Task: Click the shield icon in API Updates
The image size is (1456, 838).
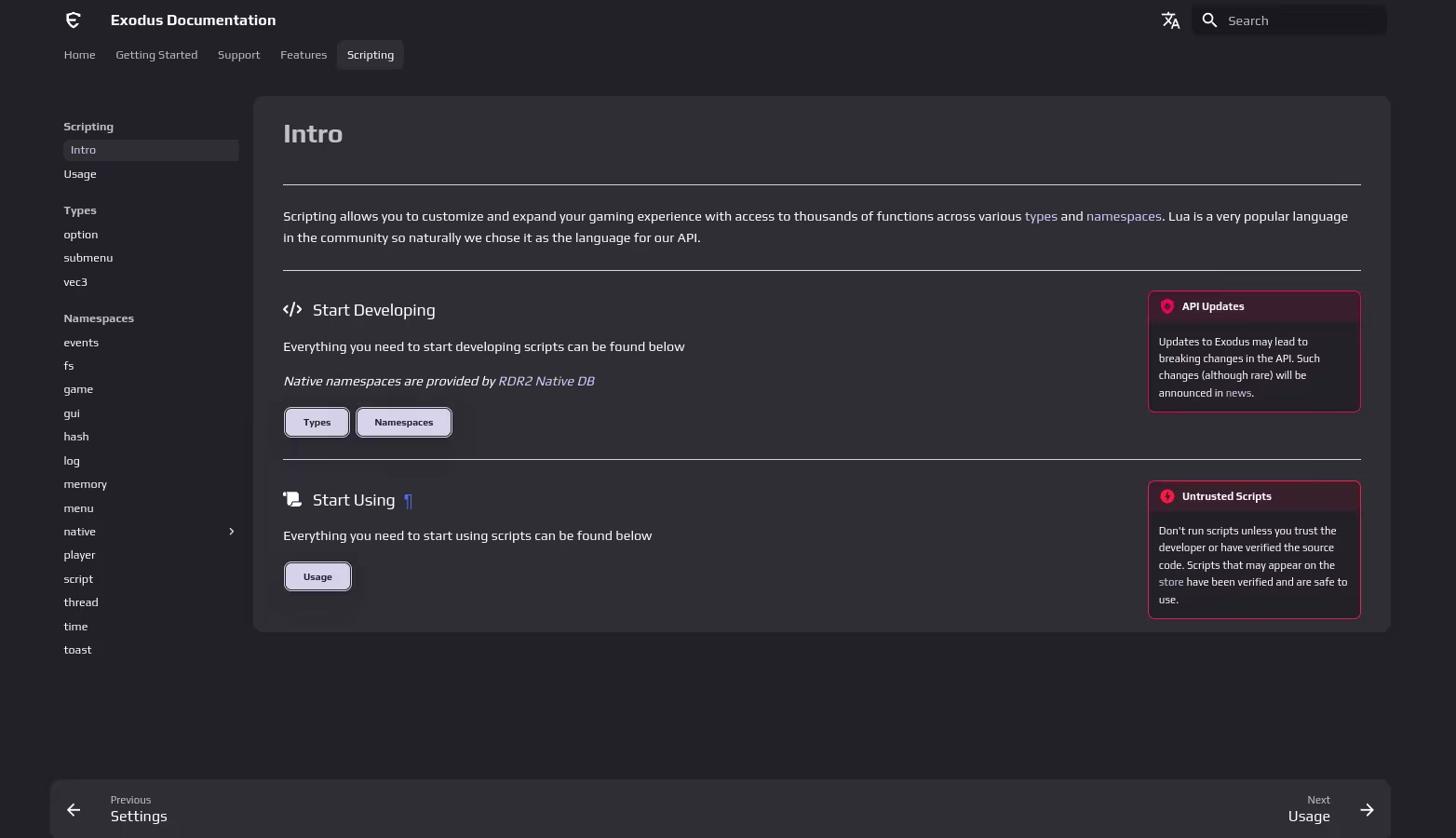Action: click(x=1167, y=306)
